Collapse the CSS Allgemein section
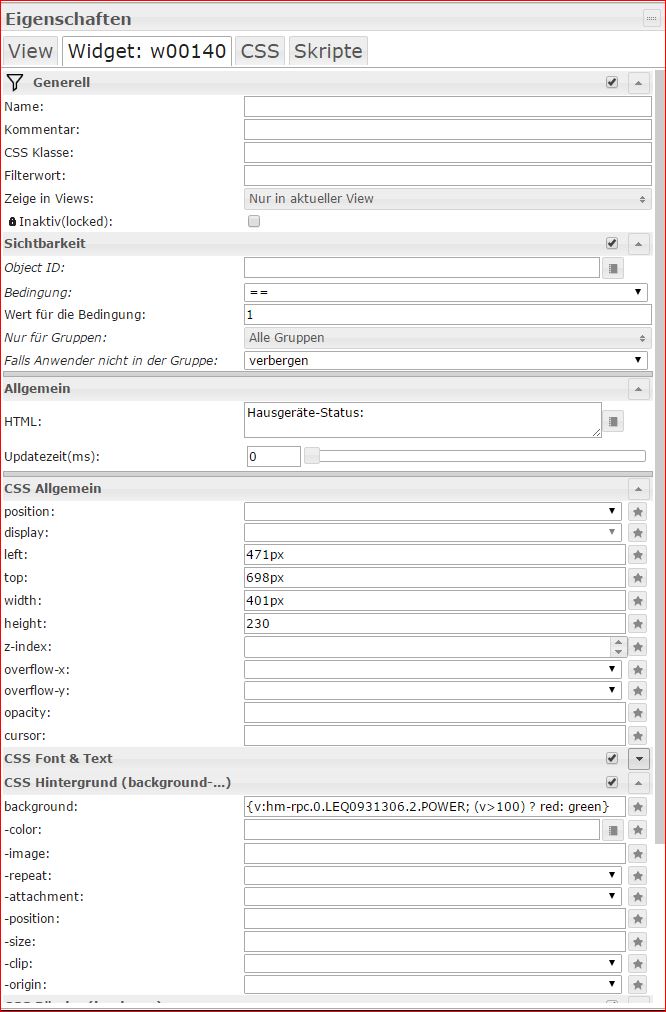This screenshot has width=666, height=1012. (639, 489)
